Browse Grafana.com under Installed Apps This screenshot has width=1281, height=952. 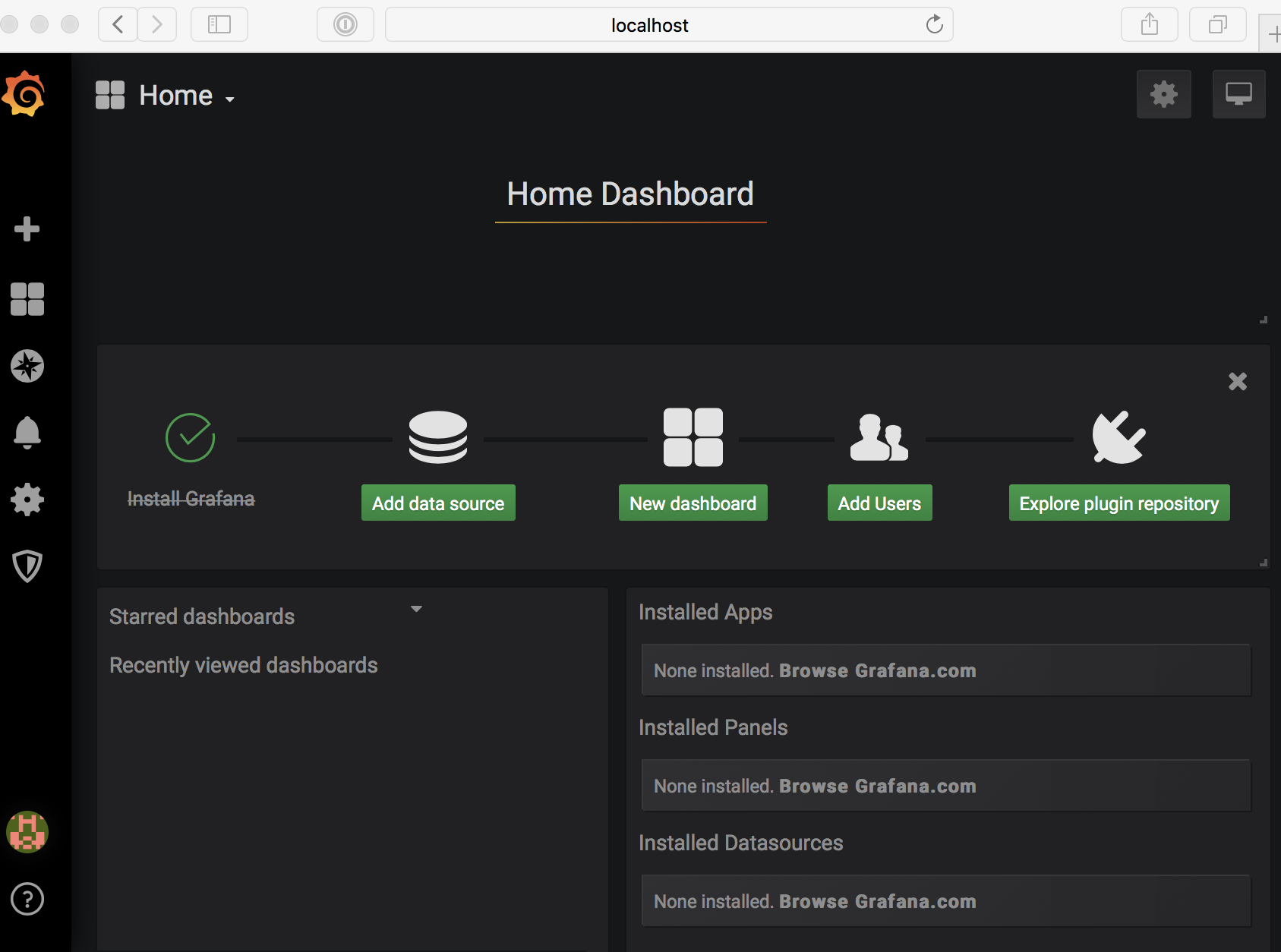tap(877, 670)
